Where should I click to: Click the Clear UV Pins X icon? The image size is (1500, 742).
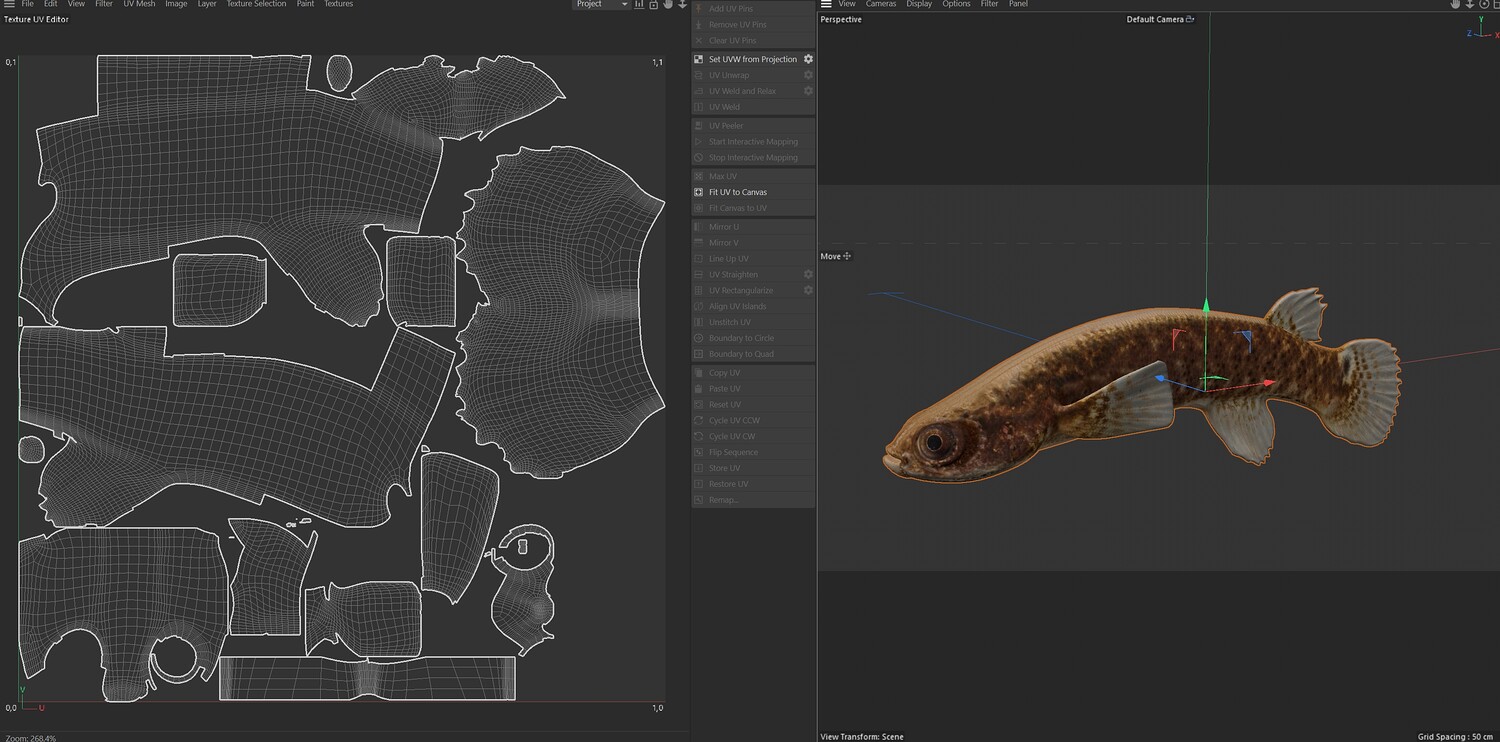pyautogui.click(x=698, y=41)
